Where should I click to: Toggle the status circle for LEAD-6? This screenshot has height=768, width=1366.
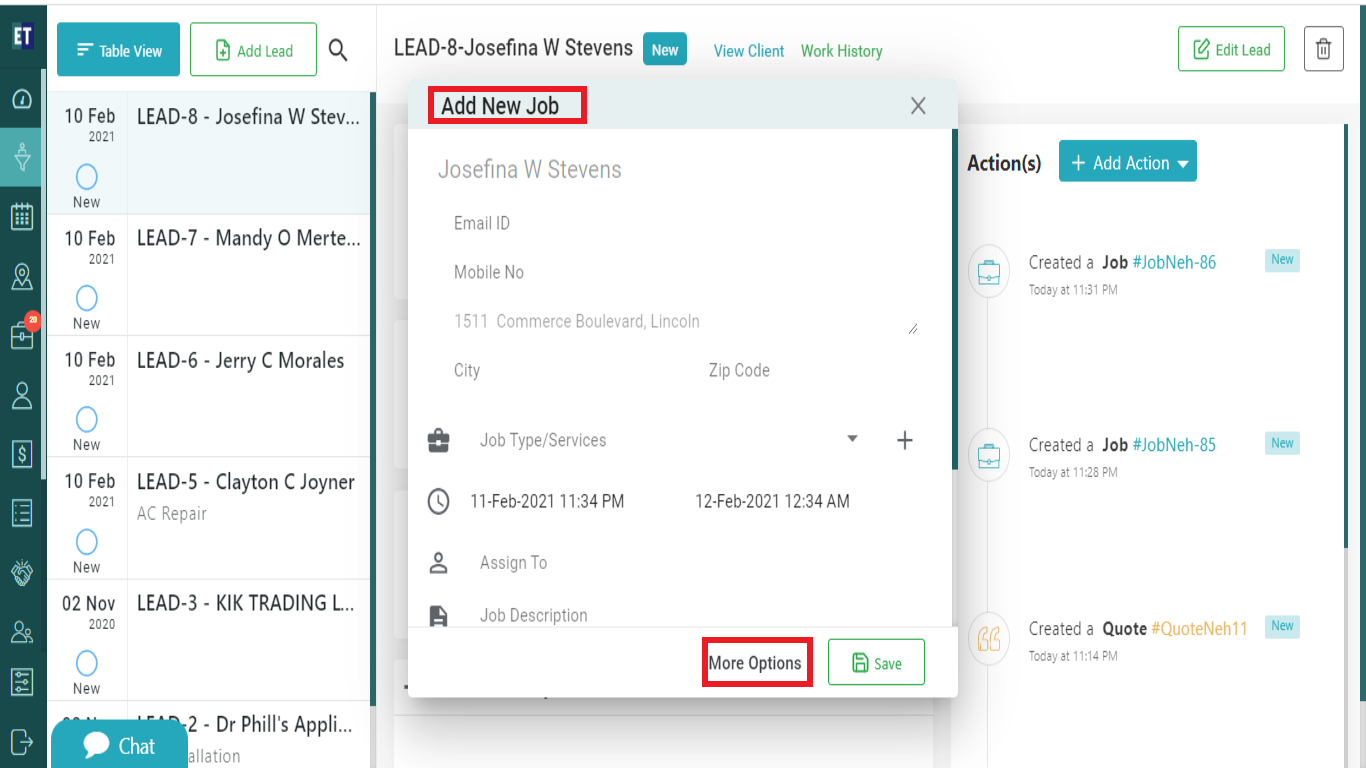coord(87,419)
